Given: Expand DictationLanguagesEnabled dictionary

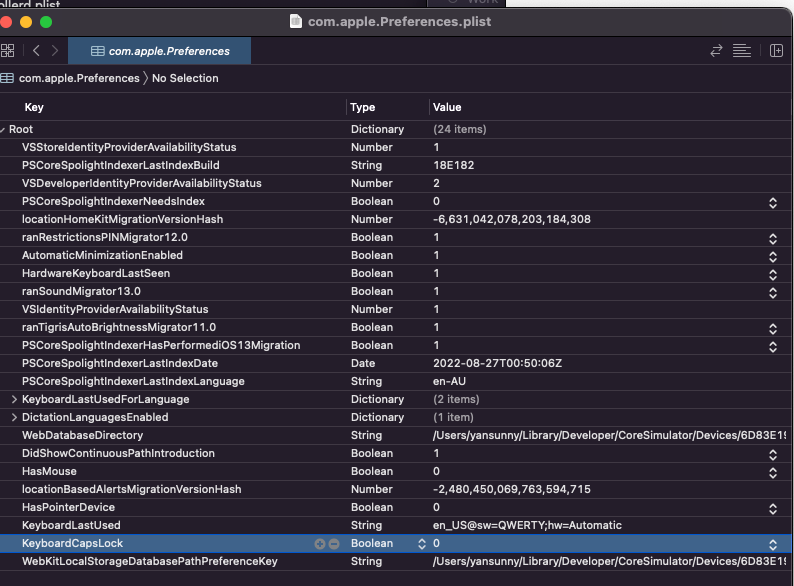Looking at the screenshot, I should pyautogui.click(x=14, y=417).
